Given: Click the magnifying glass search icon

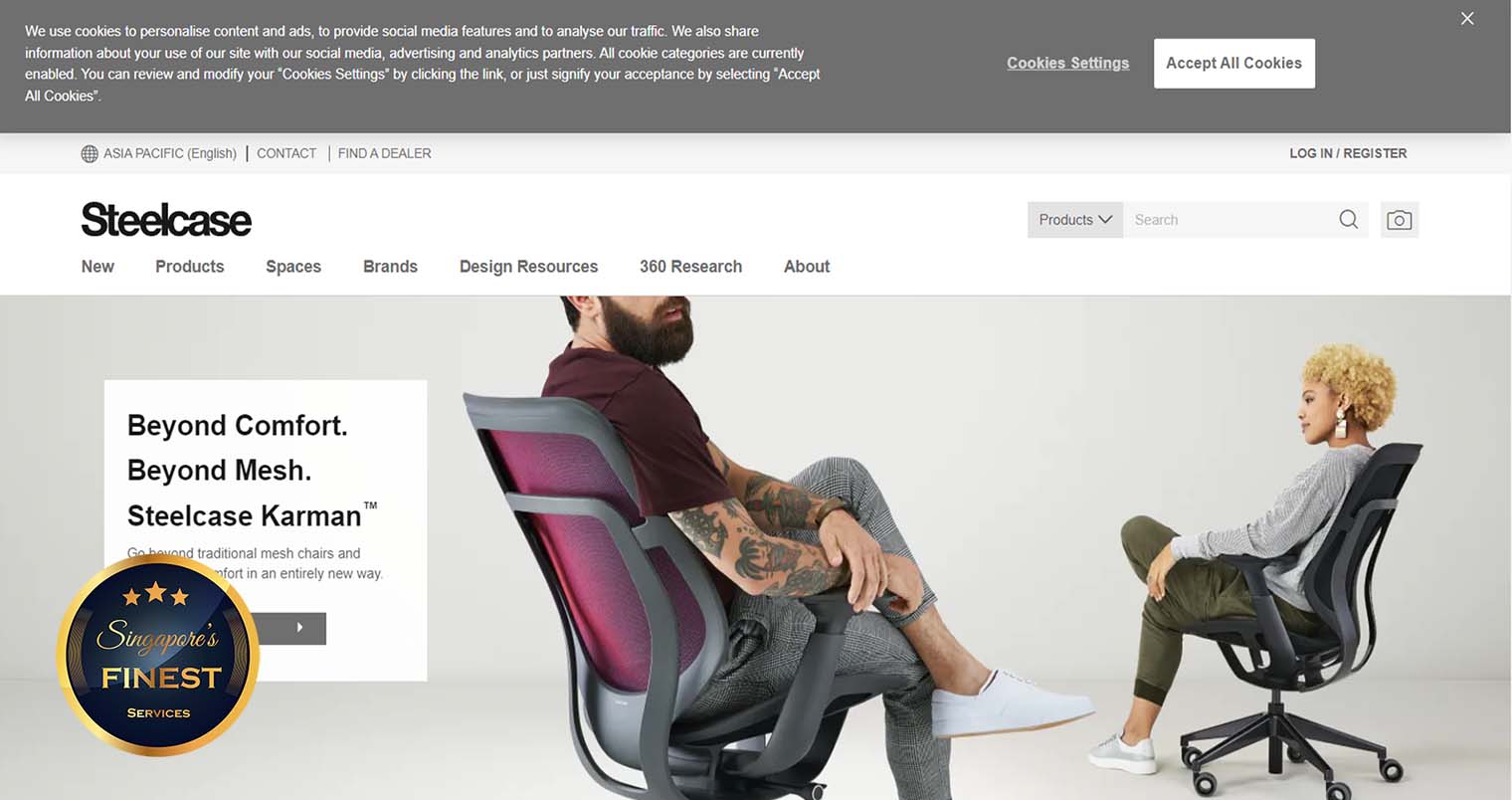Looking at the screenshot, I should tap(1348, 220).
